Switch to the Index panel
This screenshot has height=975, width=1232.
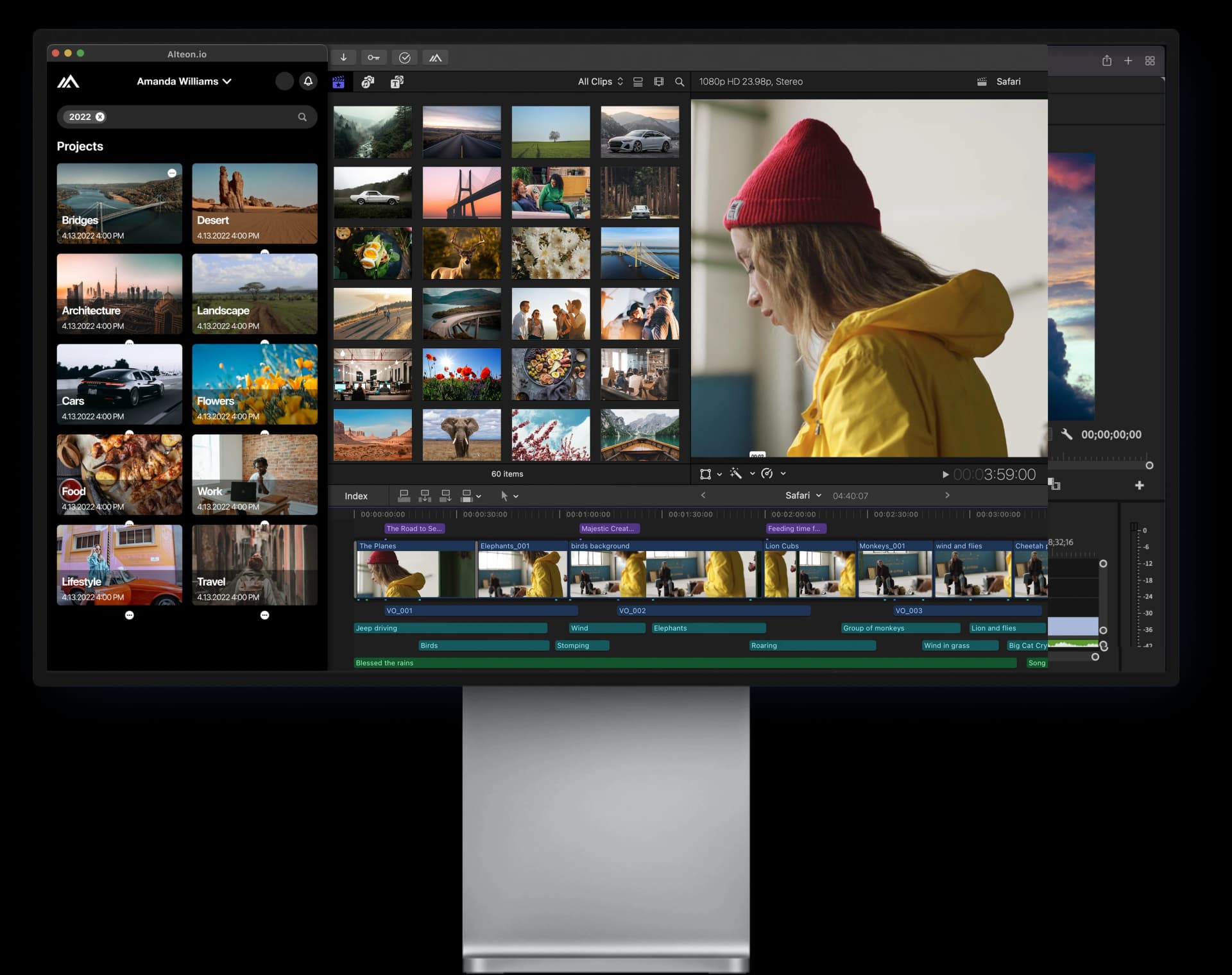point(357,495)
